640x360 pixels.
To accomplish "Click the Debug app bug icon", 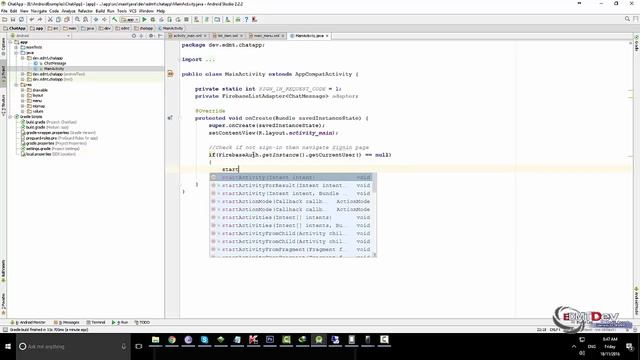I will (153, 20).
